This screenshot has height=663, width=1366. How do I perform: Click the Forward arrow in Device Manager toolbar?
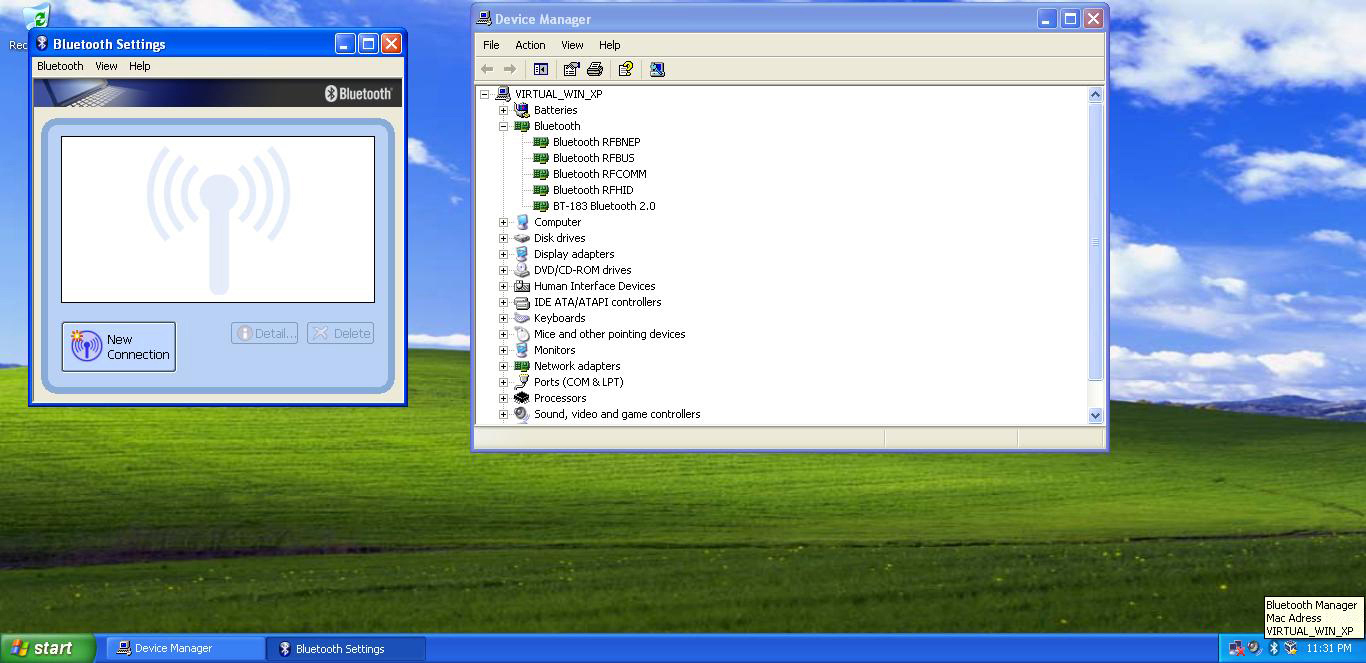click(x=509, y=69)
